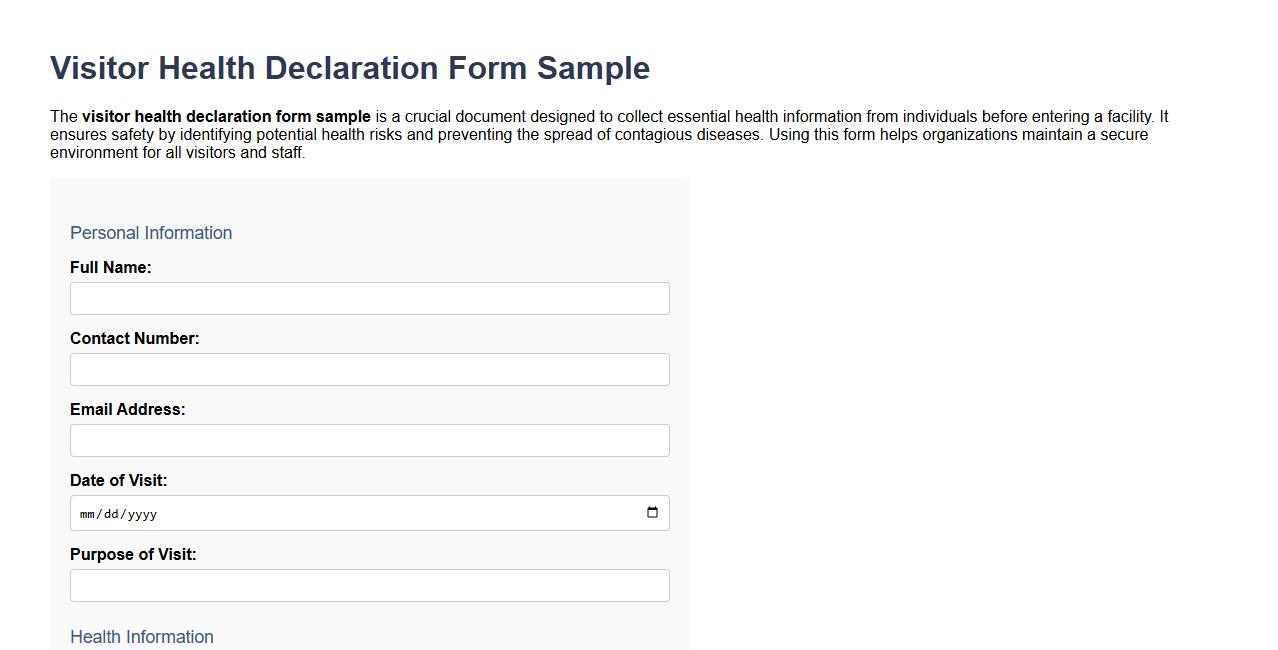The height and width of the screenshot is (650, 1278).
Task: Click the Full Name input field
Action: click(x=369, y=298)
